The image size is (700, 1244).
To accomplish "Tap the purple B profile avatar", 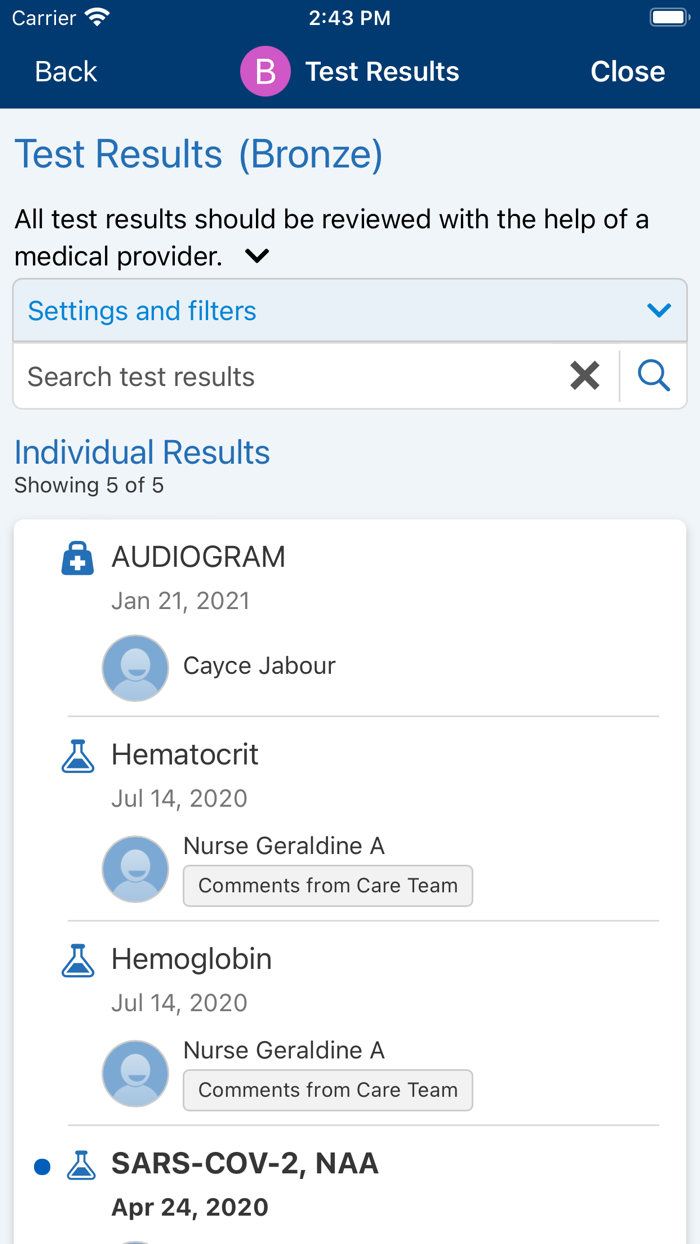I will [x=265, y=72].
